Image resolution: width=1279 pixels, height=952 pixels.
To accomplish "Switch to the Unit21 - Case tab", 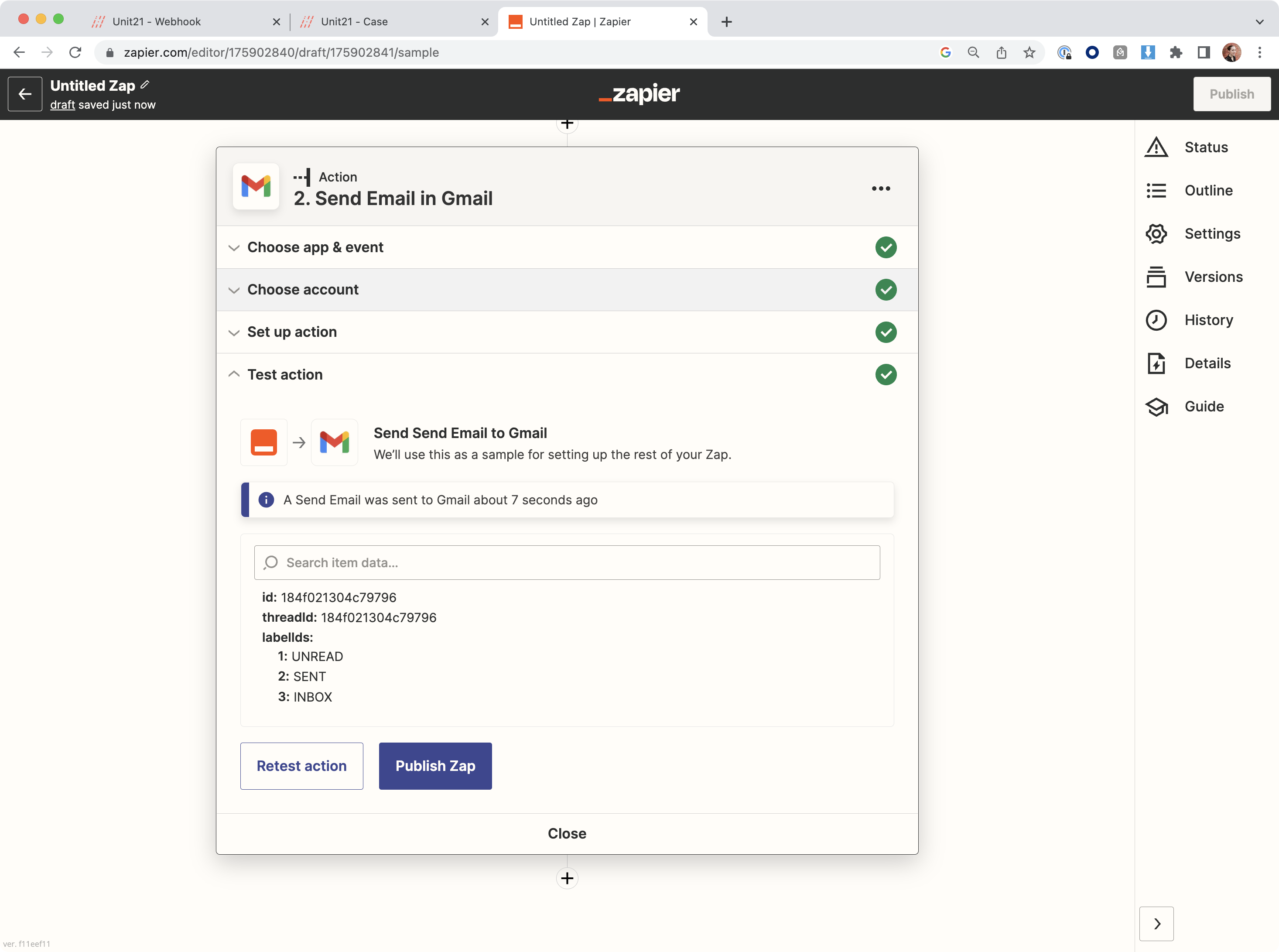I will 354,22.
